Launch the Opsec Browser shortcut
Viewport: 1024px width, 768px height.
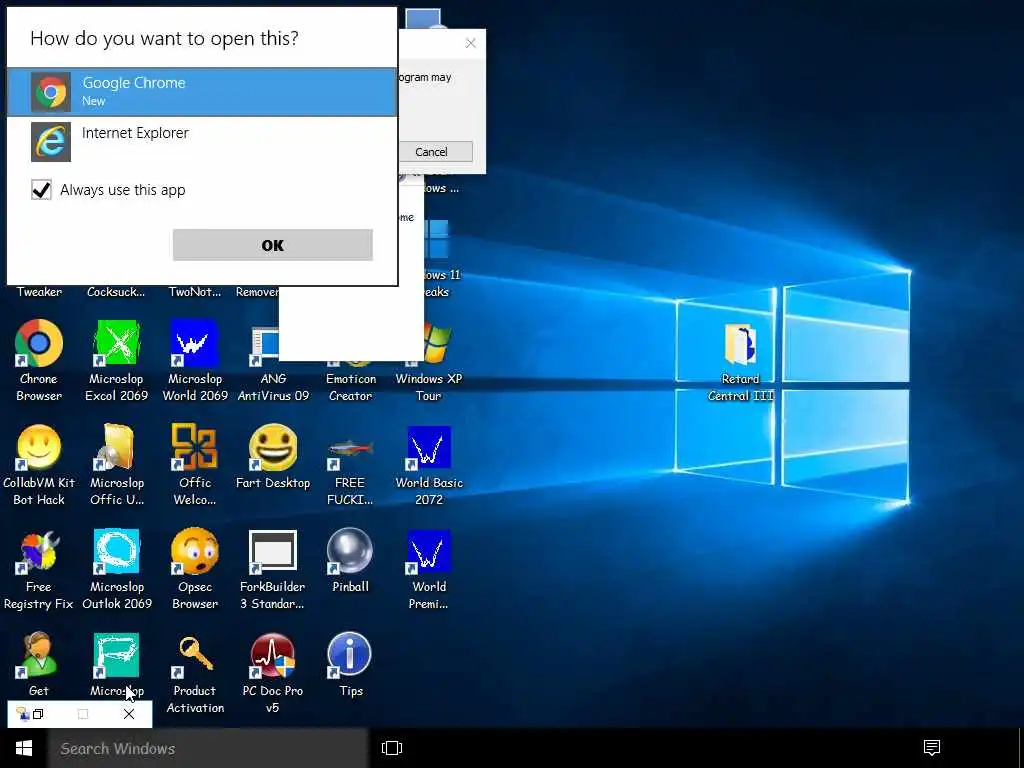(x=195, y=568)
